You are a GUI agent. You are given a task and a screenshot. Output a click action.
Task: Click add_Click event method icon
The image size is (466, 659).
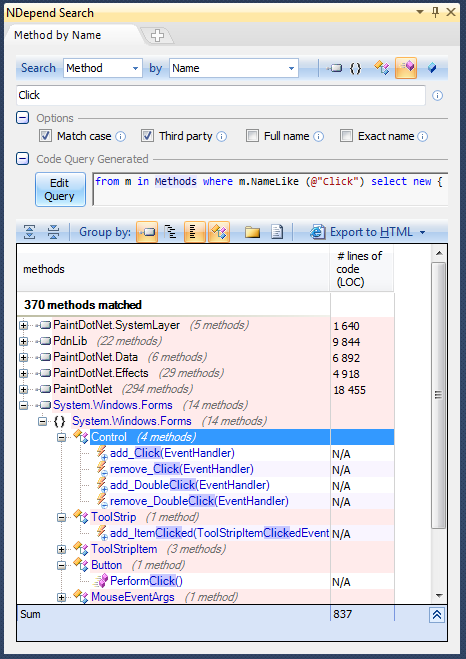[x=102, y=453]
